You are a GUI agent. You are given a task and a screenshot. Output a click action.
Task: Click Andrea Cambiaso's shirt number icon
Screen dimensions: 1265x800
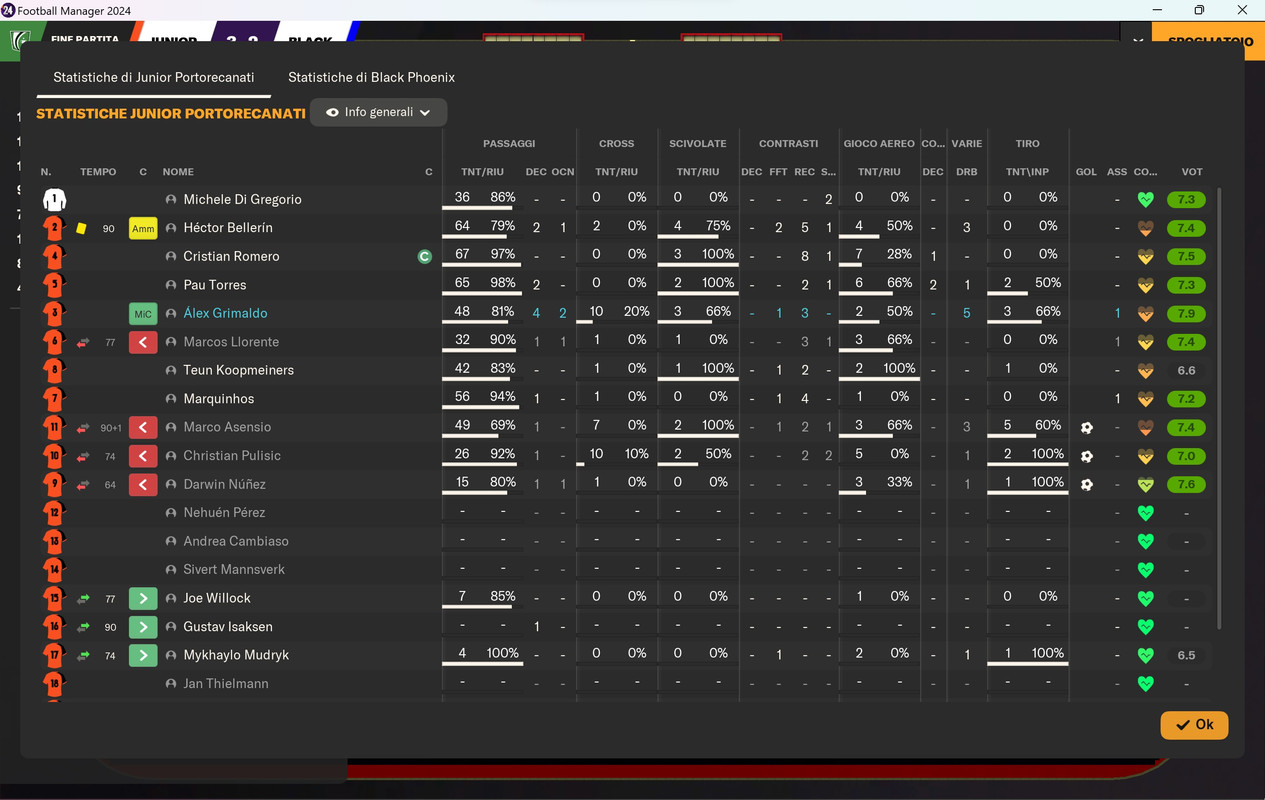54,541
